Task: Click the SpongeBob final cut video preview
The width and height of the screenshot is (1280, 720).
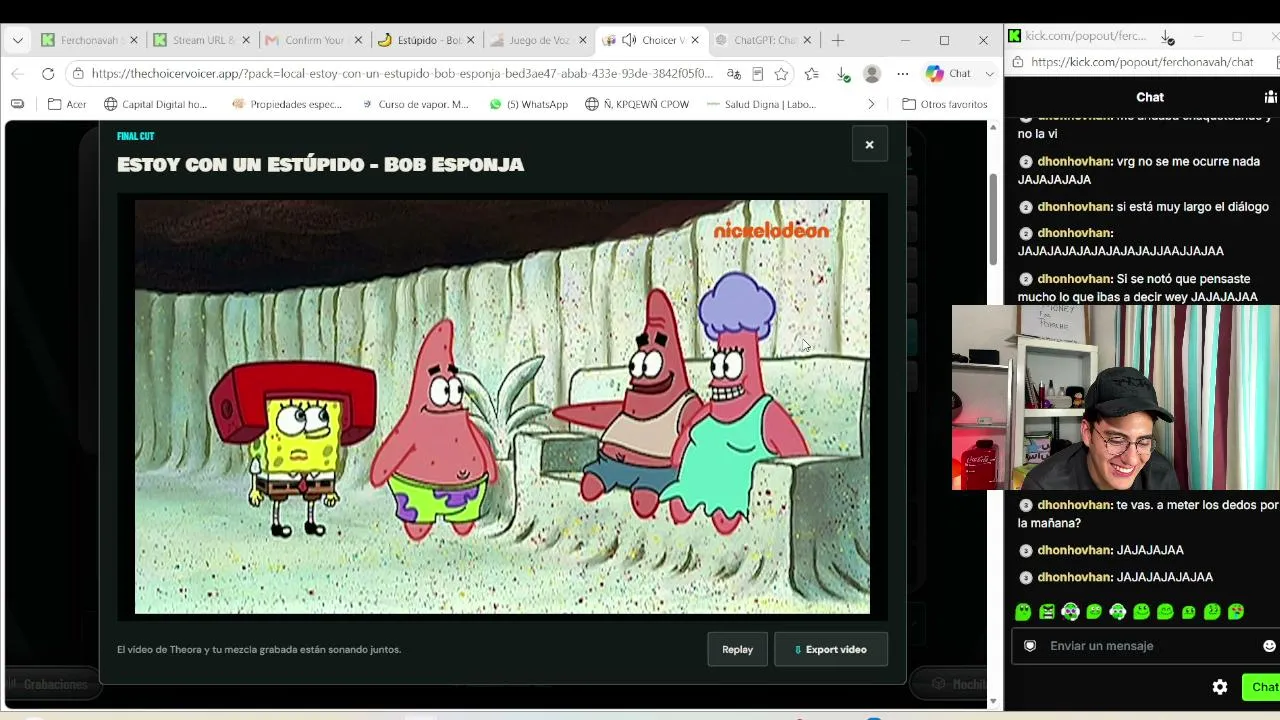Action: (502, 407)
